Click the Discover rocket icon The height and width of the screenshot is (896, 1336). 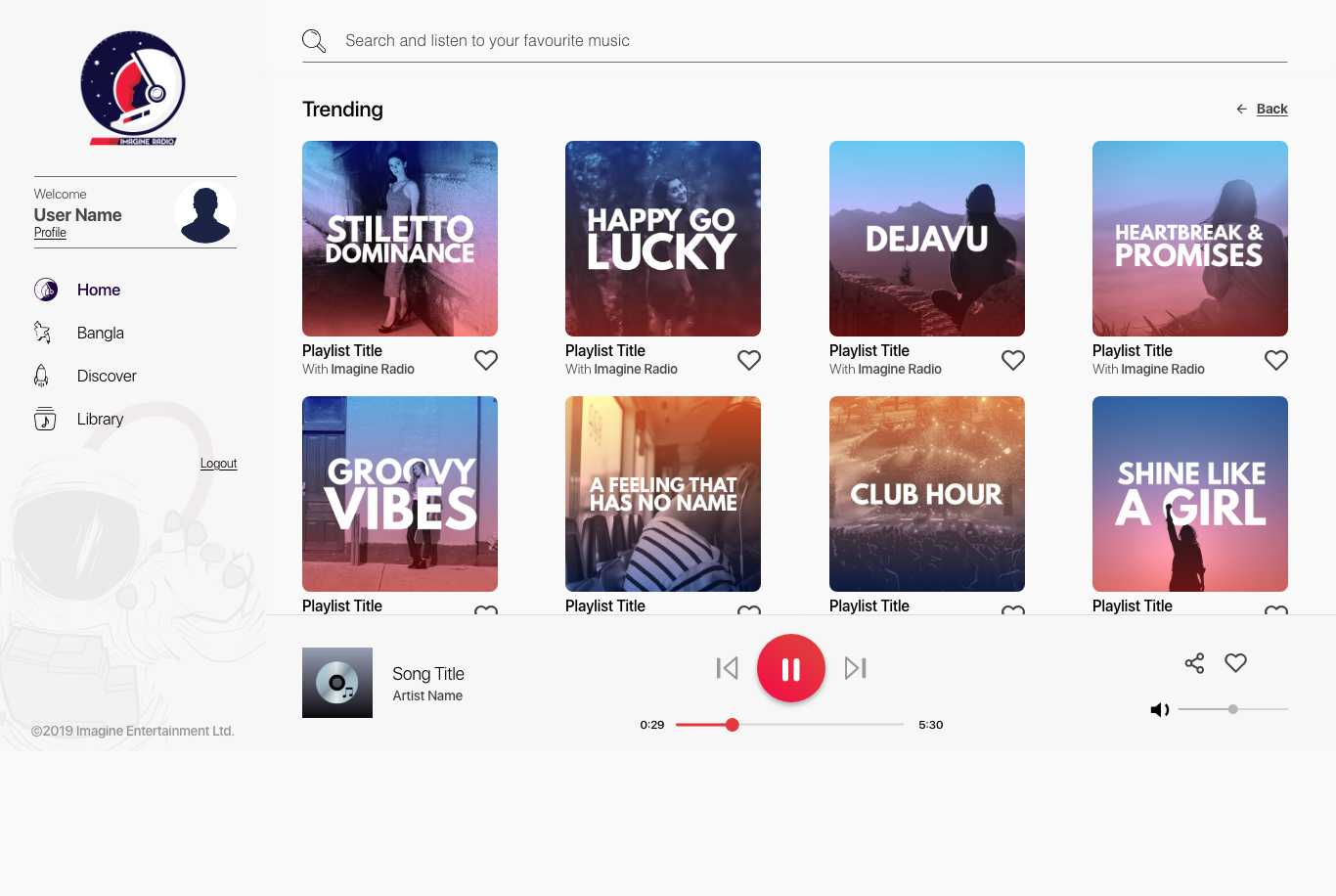pos(42,376)
